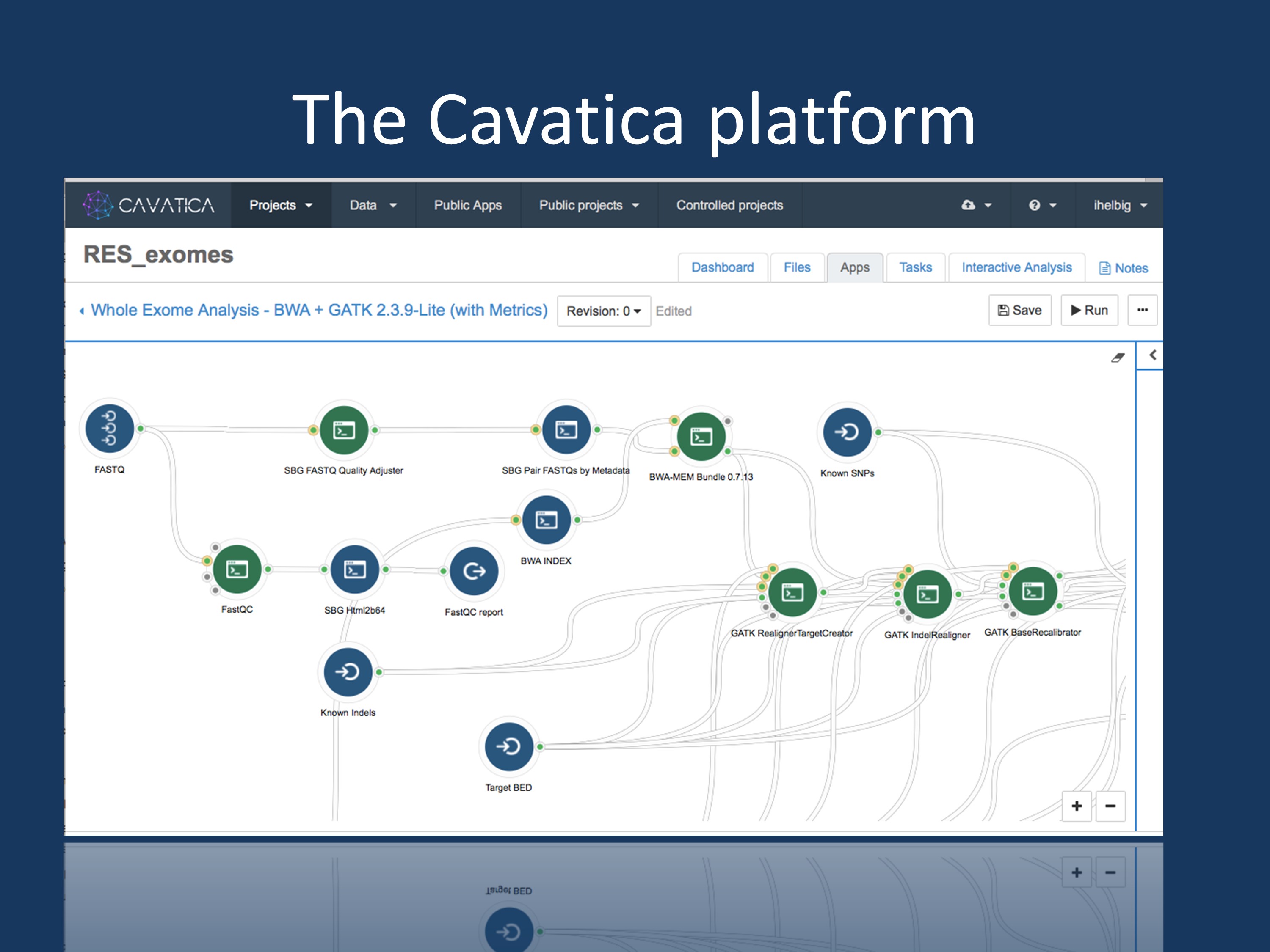The height and width of the screenshot is (952, 1270).
Task: Select the Target BED input node
Action: (509, 746)
